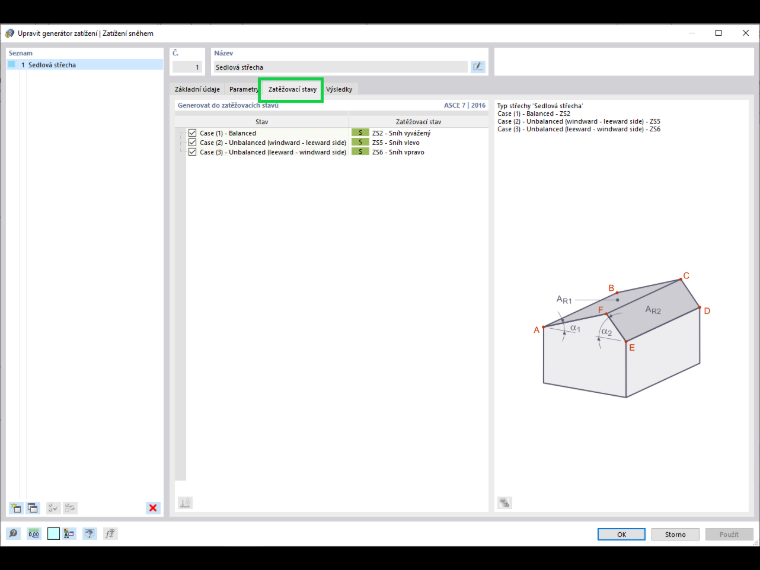Click the app icon in title bar
Viewport: 760px width, 570px height.
click(9, 33)
